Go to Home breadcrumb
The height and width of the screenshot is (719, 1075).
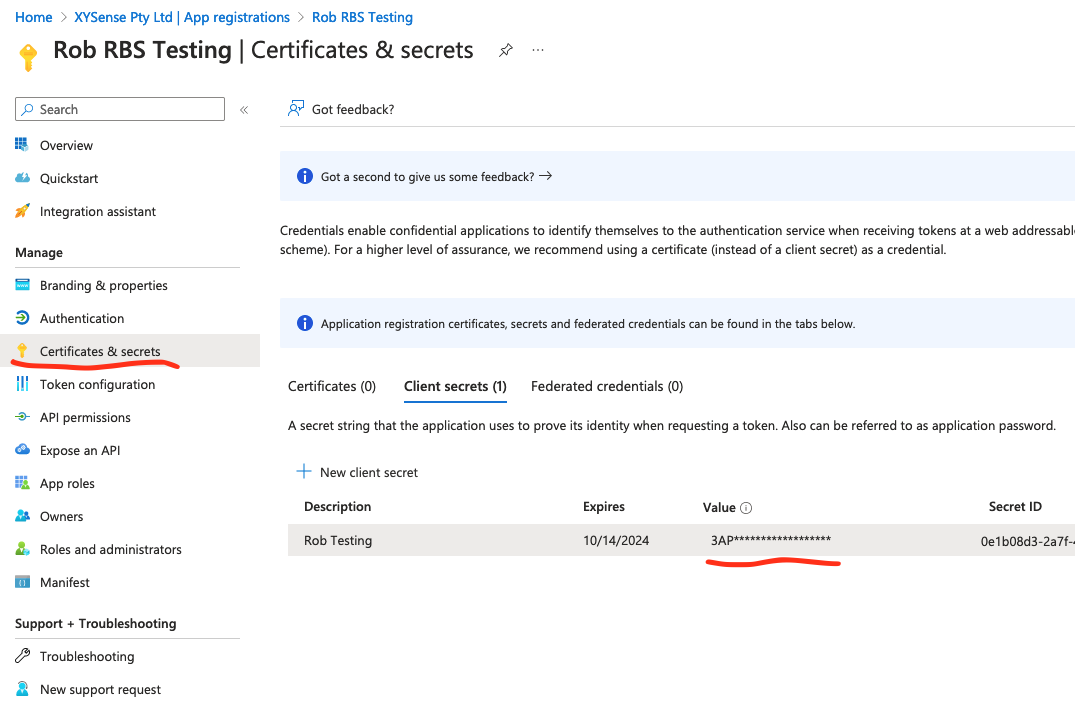[x=34, y=17]
